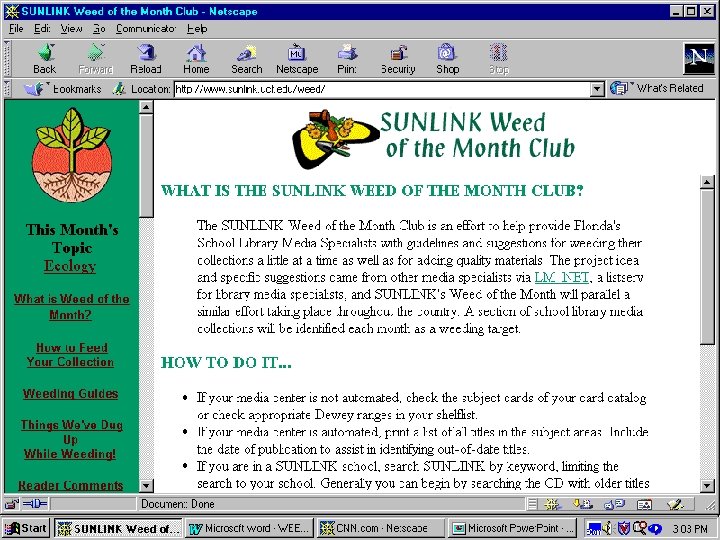Click the Netscape N logo
Screen dimensions: 720x540
[699, 58]
